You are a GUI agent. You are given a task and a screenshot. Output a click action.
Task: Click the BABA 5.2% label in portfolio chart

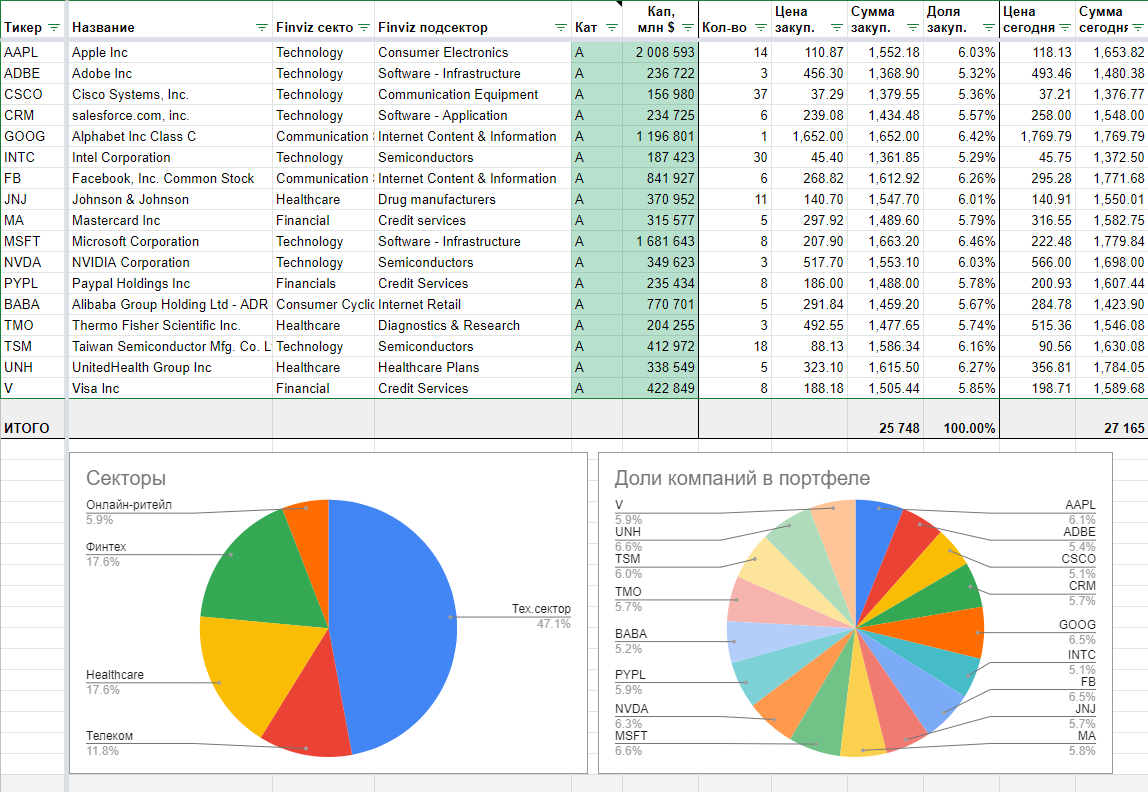630,641
